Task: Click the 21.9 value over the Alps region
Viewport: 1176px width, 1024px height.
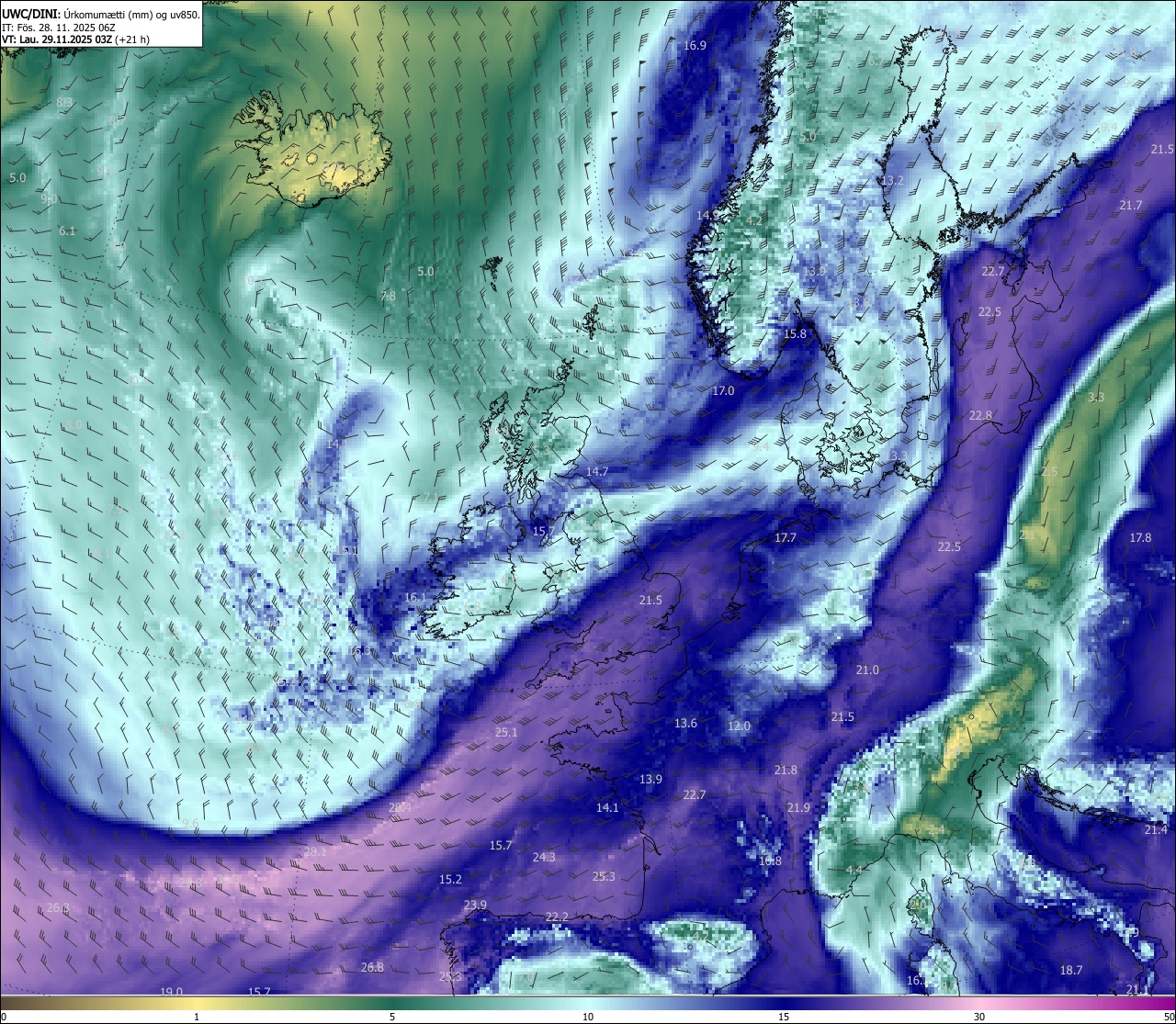Action: 798,808
